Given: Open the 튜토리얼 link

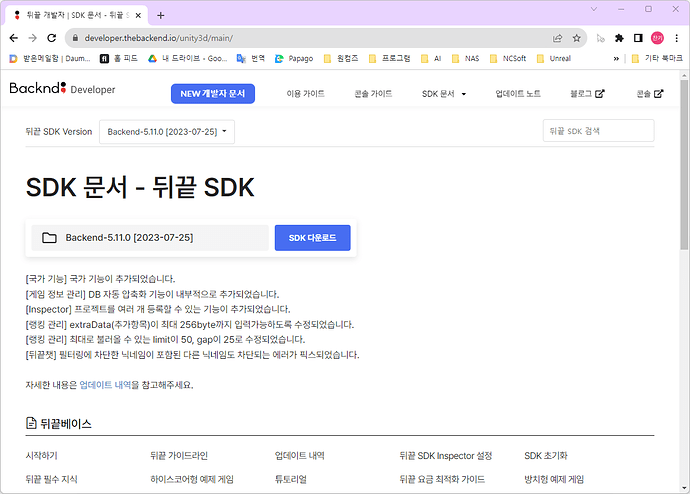Looking at the screenshot, I should pyautogui.click(x=290, y=479).
